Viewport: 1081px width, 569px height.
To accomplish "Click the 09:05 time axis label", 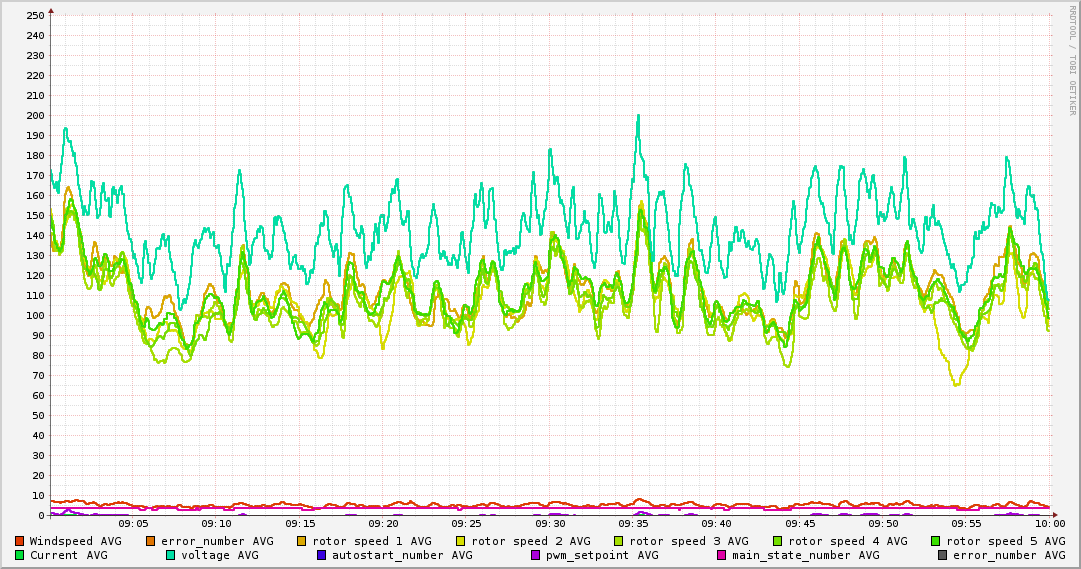I will (134, 523).
